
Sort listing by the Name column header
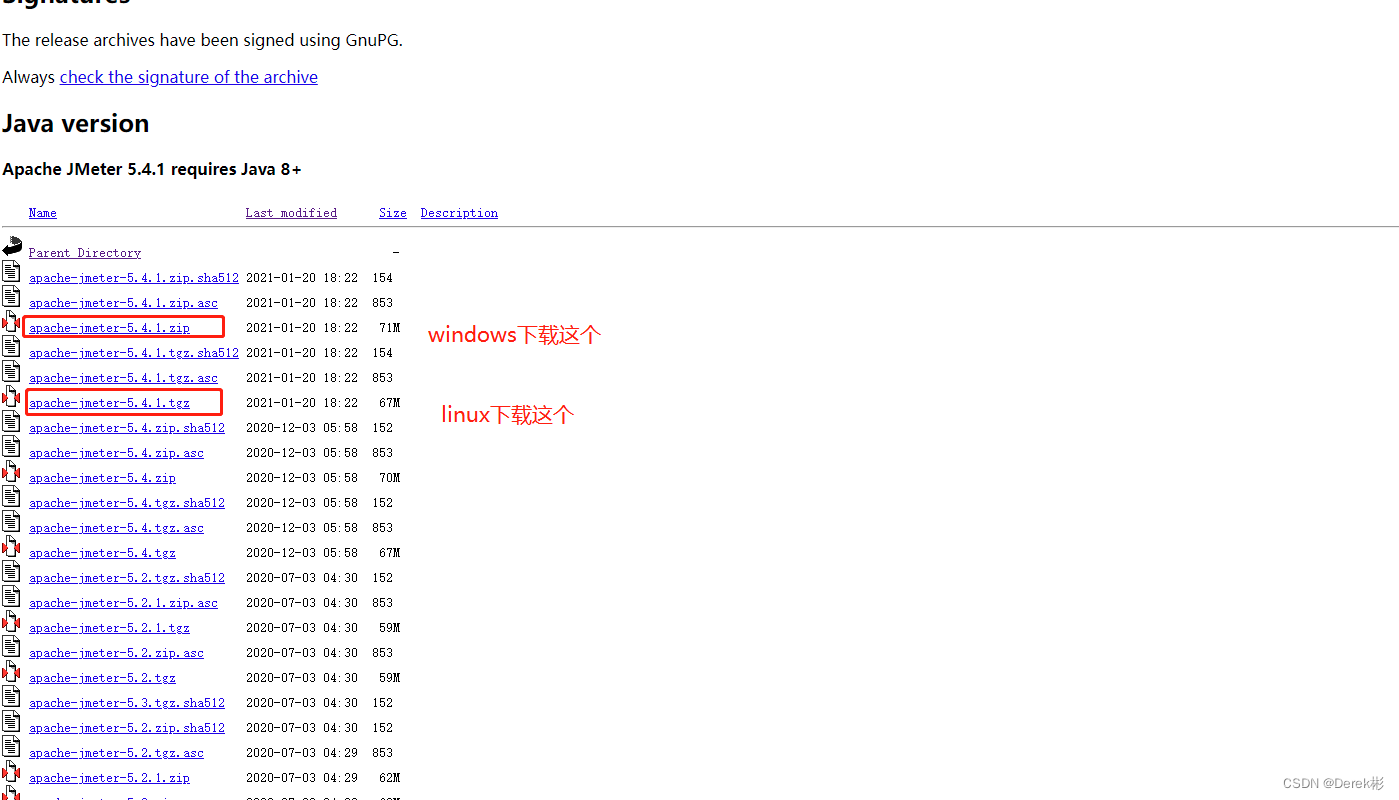[42, 212]
